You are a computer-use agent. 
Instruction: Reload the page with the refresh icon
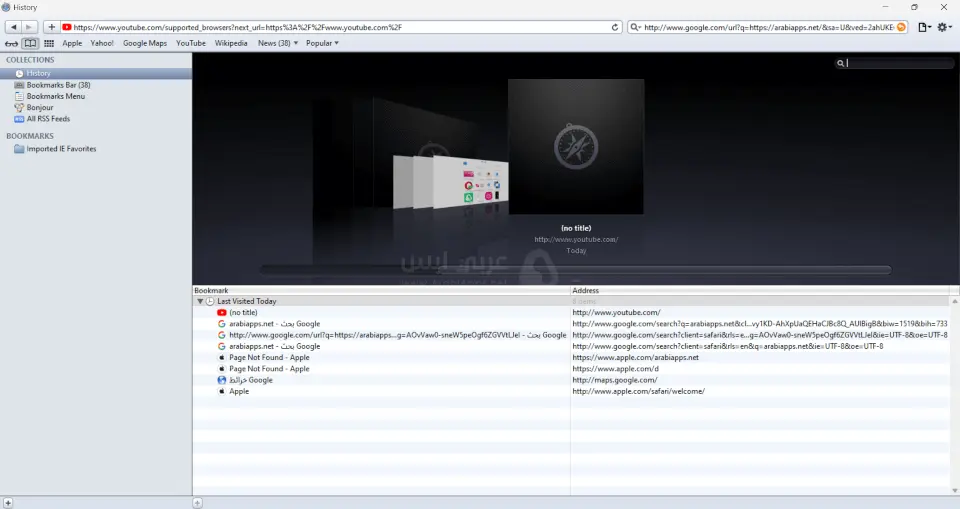click(x=614, y=27)
